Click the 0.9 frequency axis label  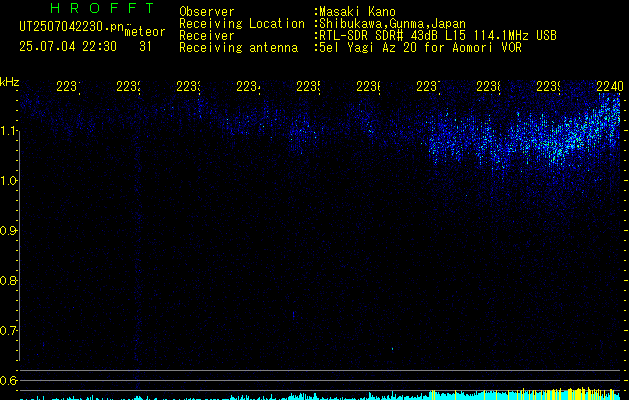(x=8, y=231)
